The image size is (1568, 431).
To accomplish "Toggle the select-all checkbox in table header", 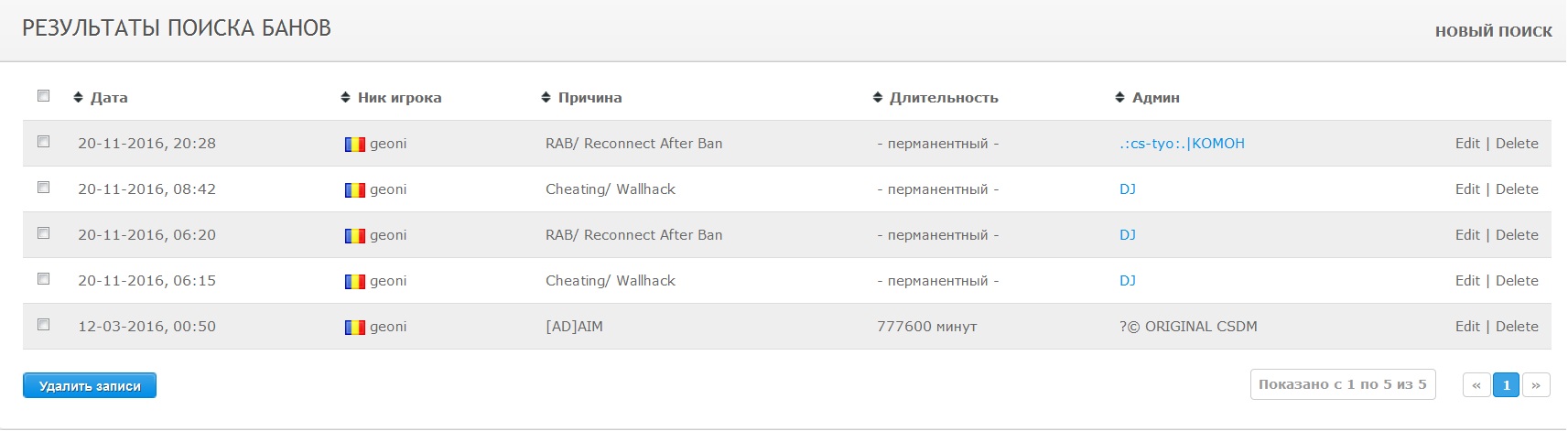I will click(x=43, y=95).
